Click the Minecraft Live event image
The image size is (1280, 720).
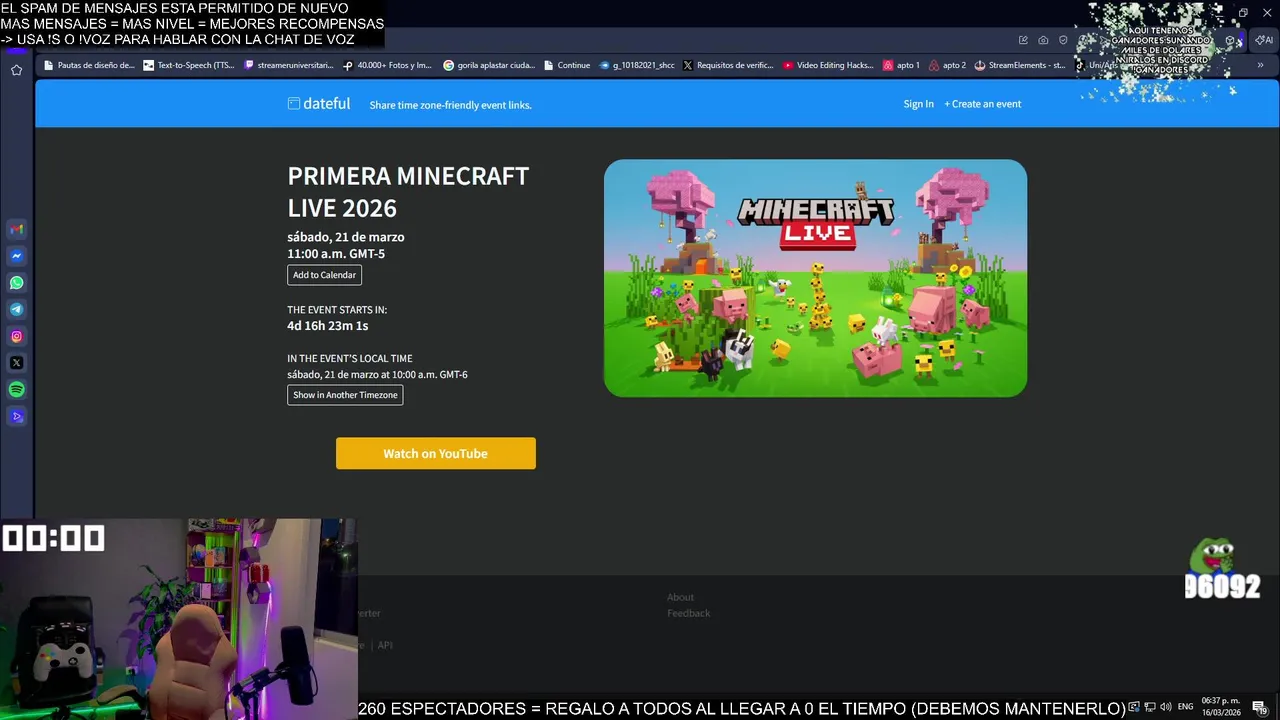point(815,278)
